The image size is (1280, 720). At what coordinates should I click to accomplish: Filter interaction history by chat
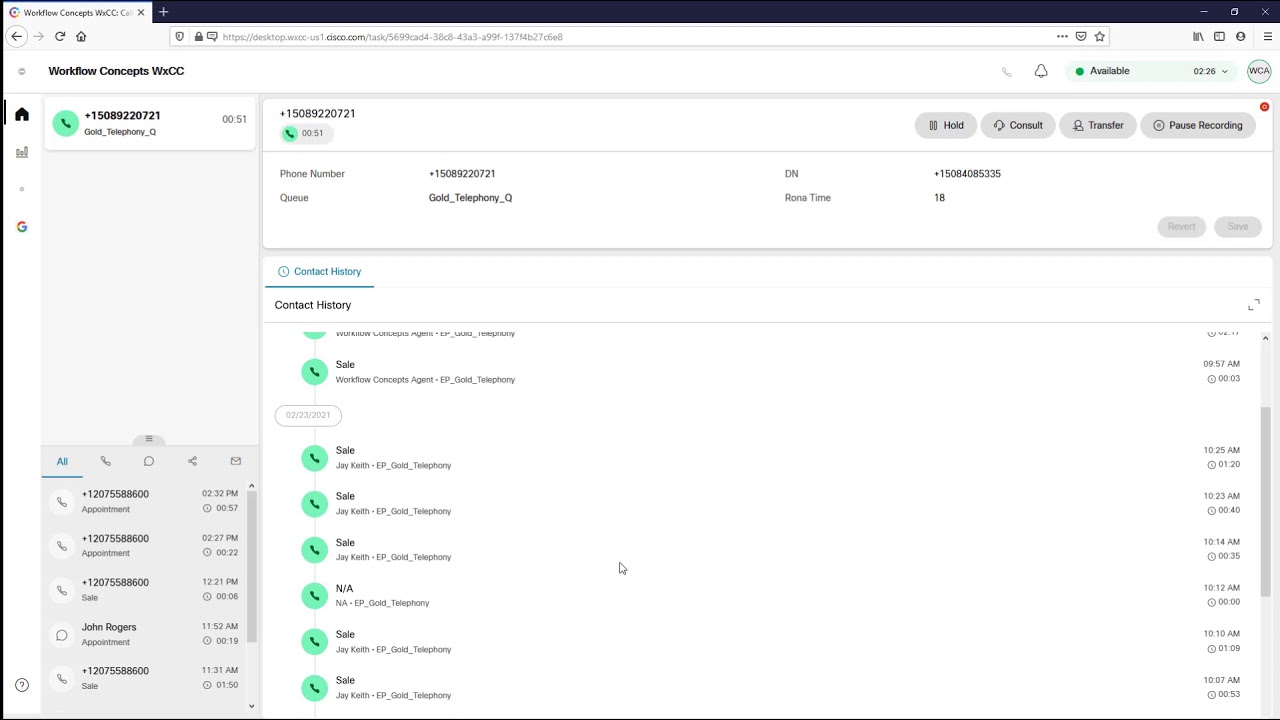(x=149, y=461)
